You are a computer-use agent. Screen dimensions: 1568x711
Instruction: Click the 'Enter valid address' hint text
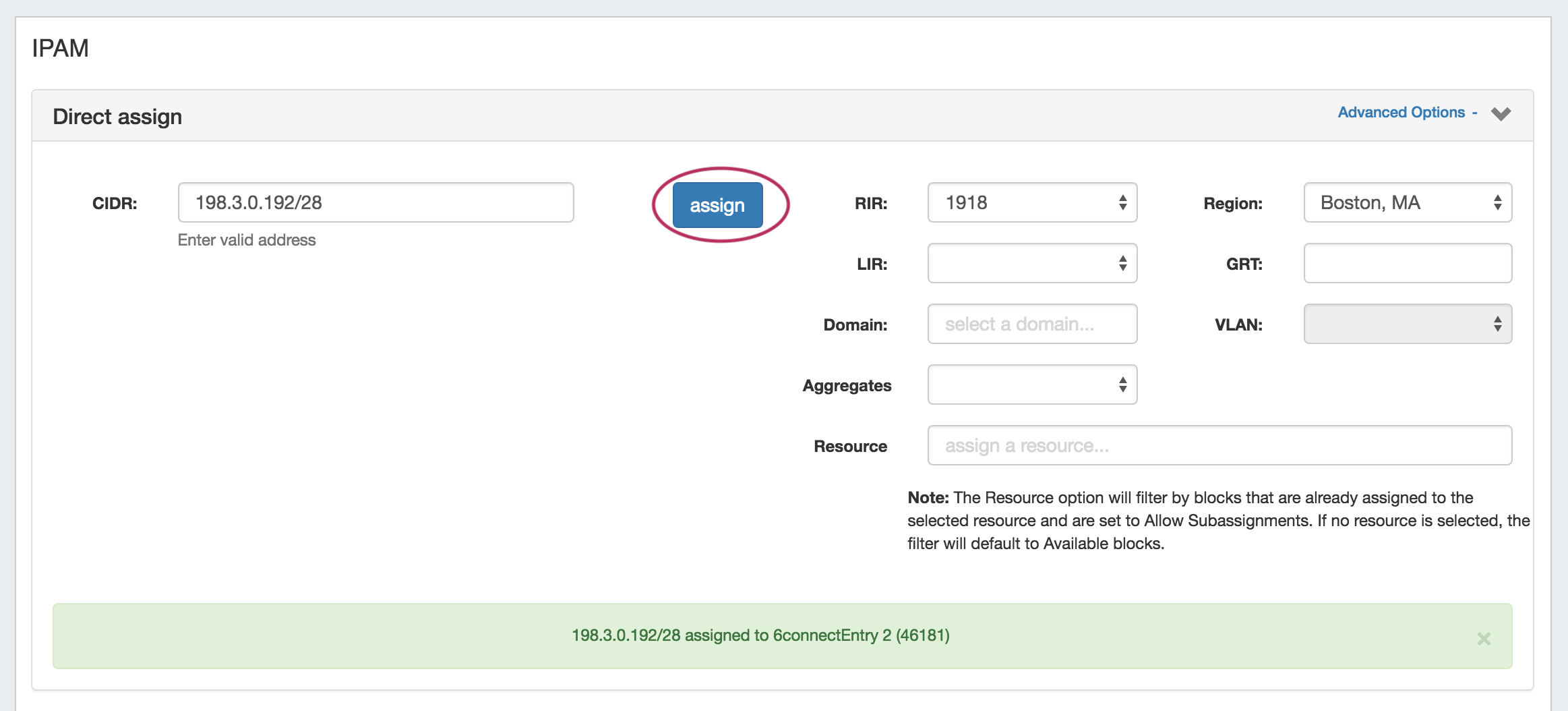pos(247,240)
